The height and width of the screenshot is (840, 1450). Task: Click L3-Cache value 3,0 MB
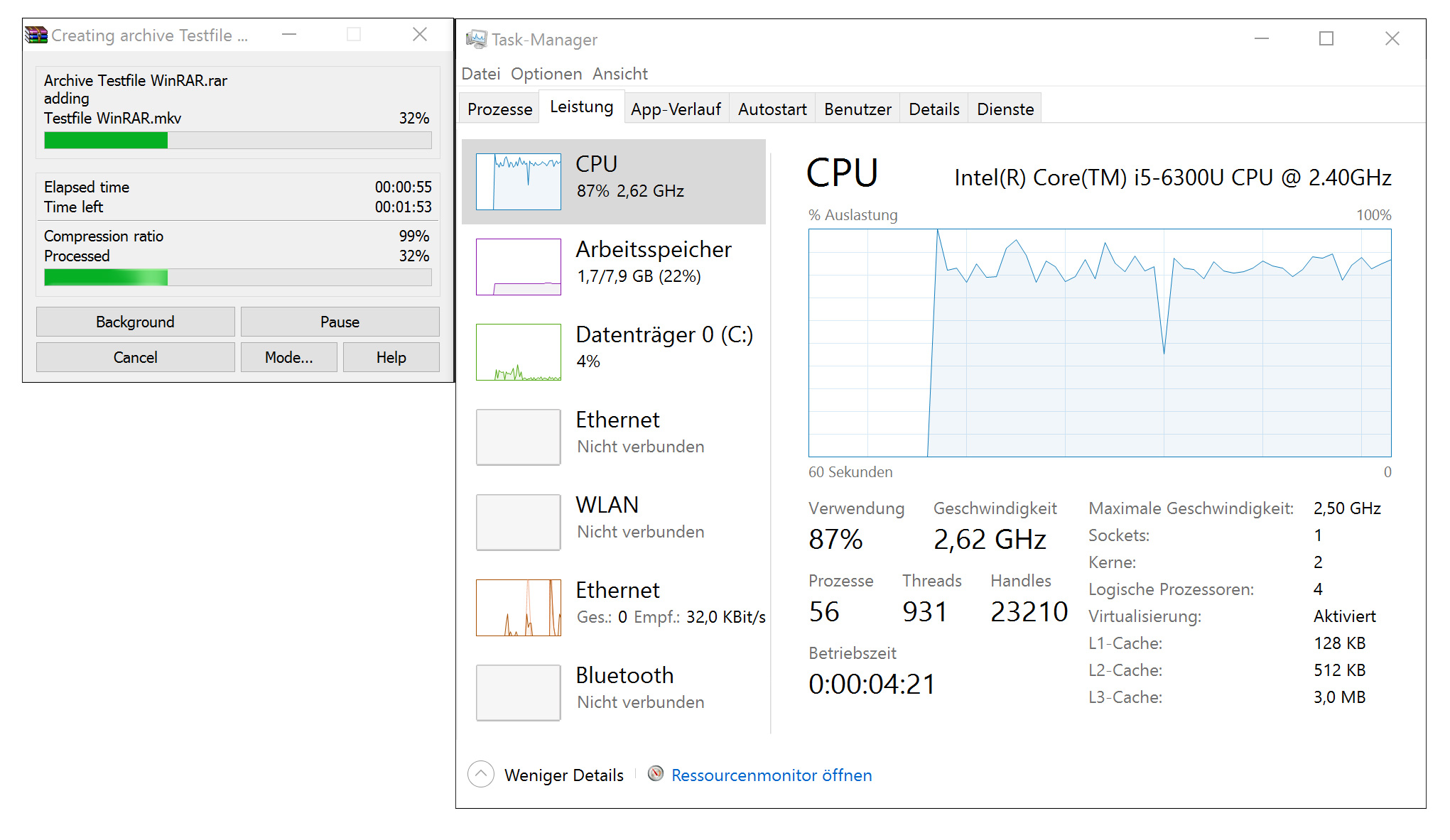(1340, 697)
